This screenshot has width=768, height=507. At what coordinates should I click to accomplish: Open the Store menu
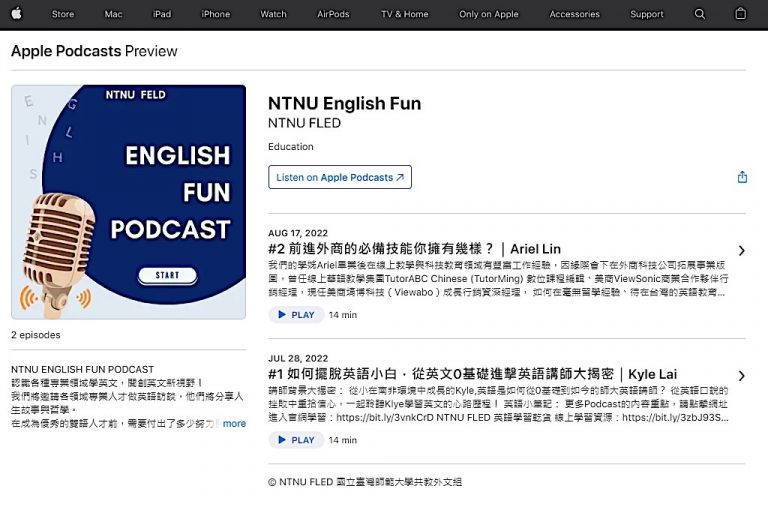(63, 14)
